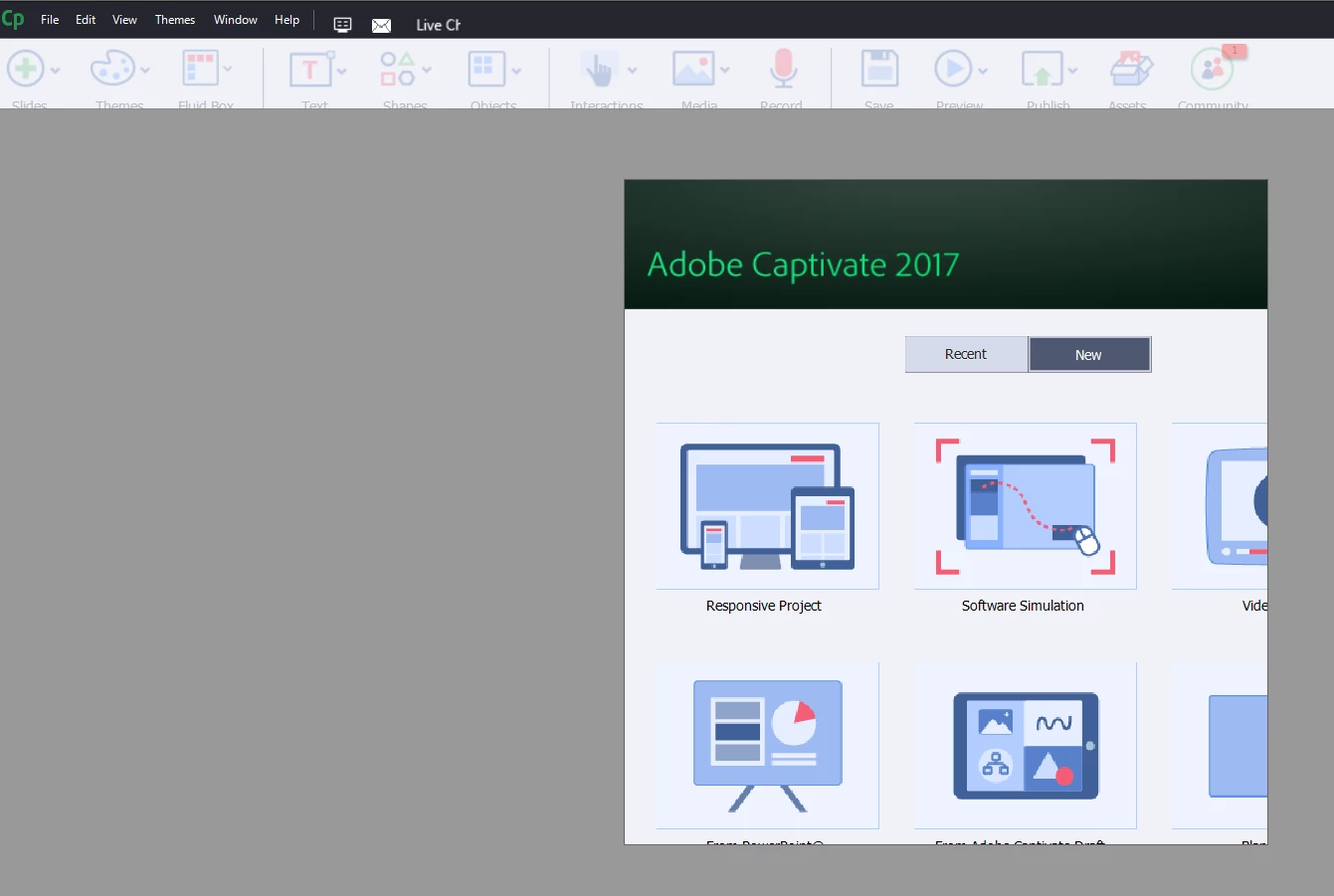Open the Assets box icon

(1131, 70)
